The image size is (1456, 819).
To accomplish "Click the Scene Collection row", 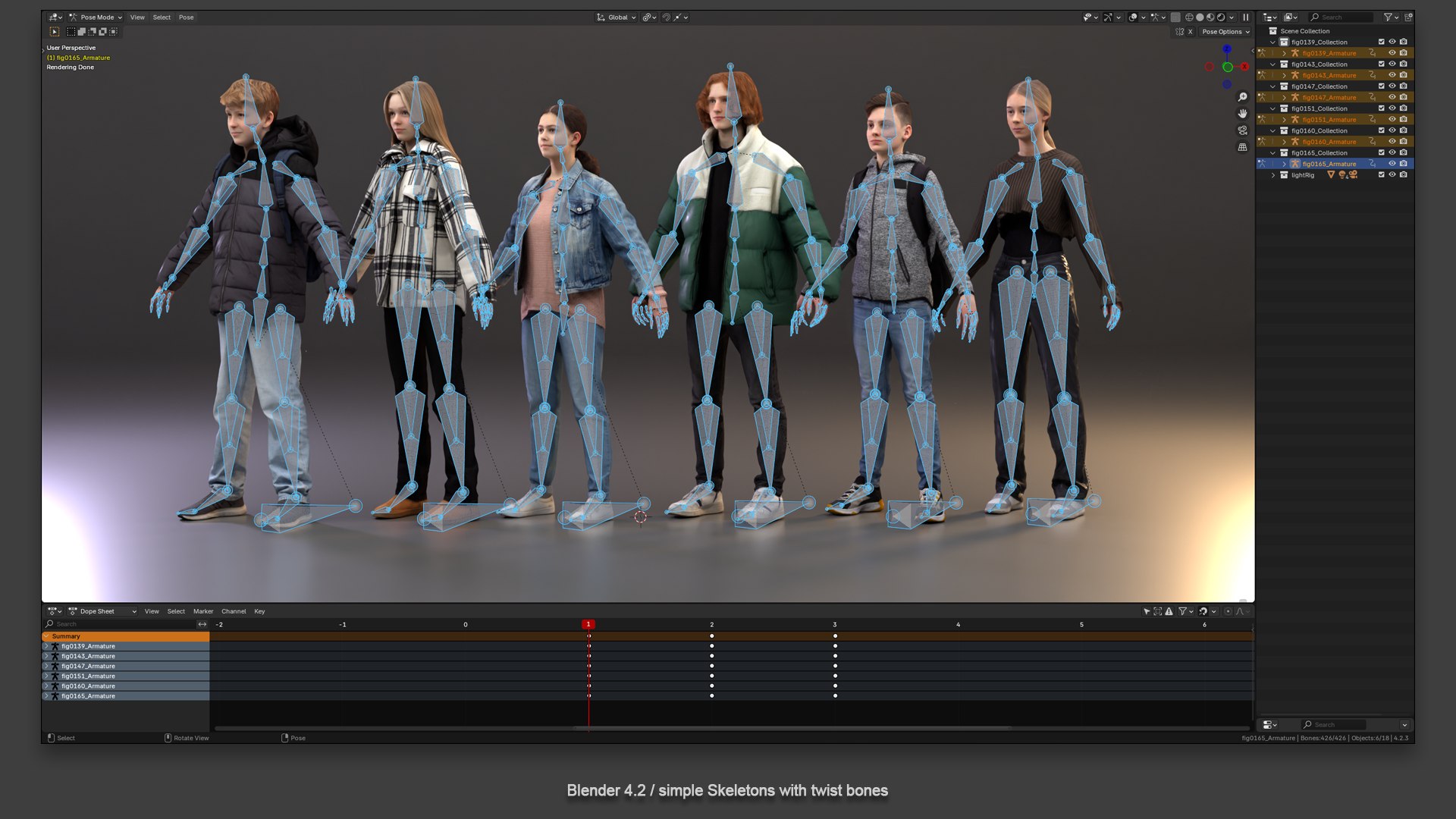I will [x=1335, y=31].
